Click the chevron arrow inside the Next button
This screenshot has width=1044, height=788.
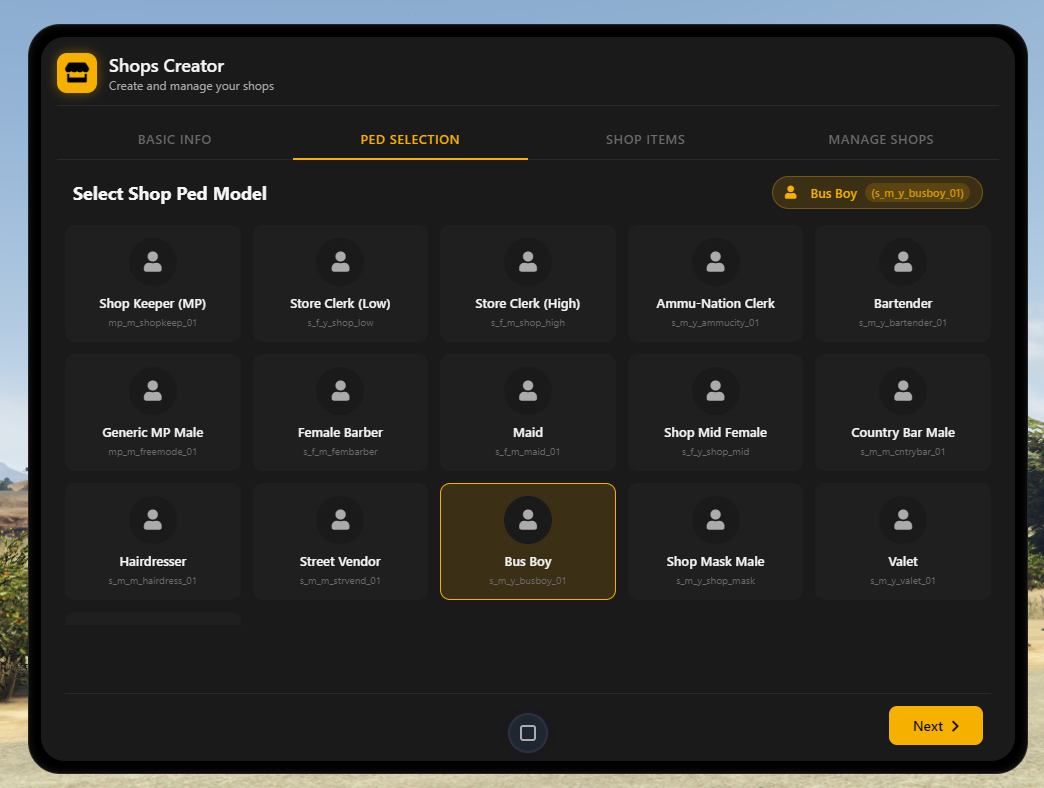tap(955, 726)
